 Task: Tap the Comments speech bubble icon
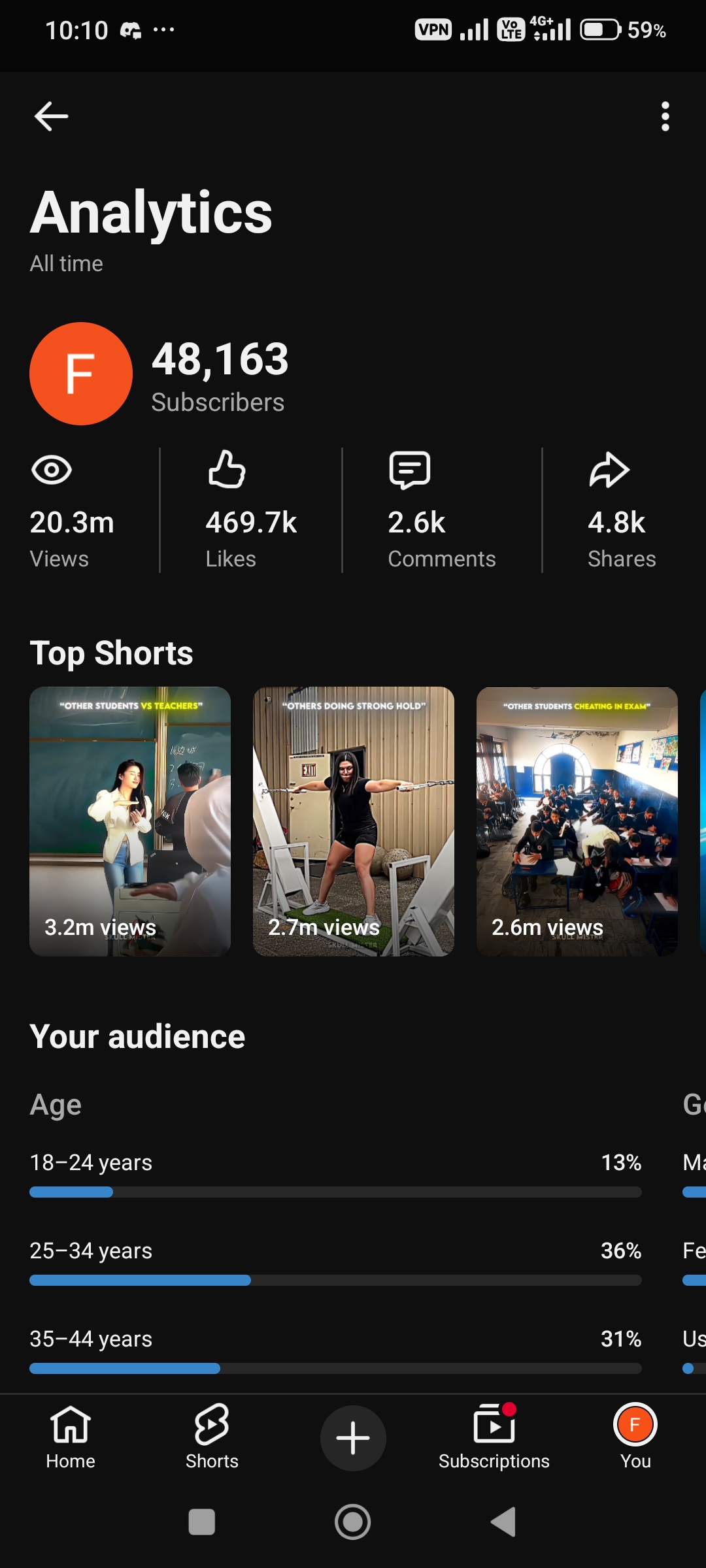click(409, 470)
